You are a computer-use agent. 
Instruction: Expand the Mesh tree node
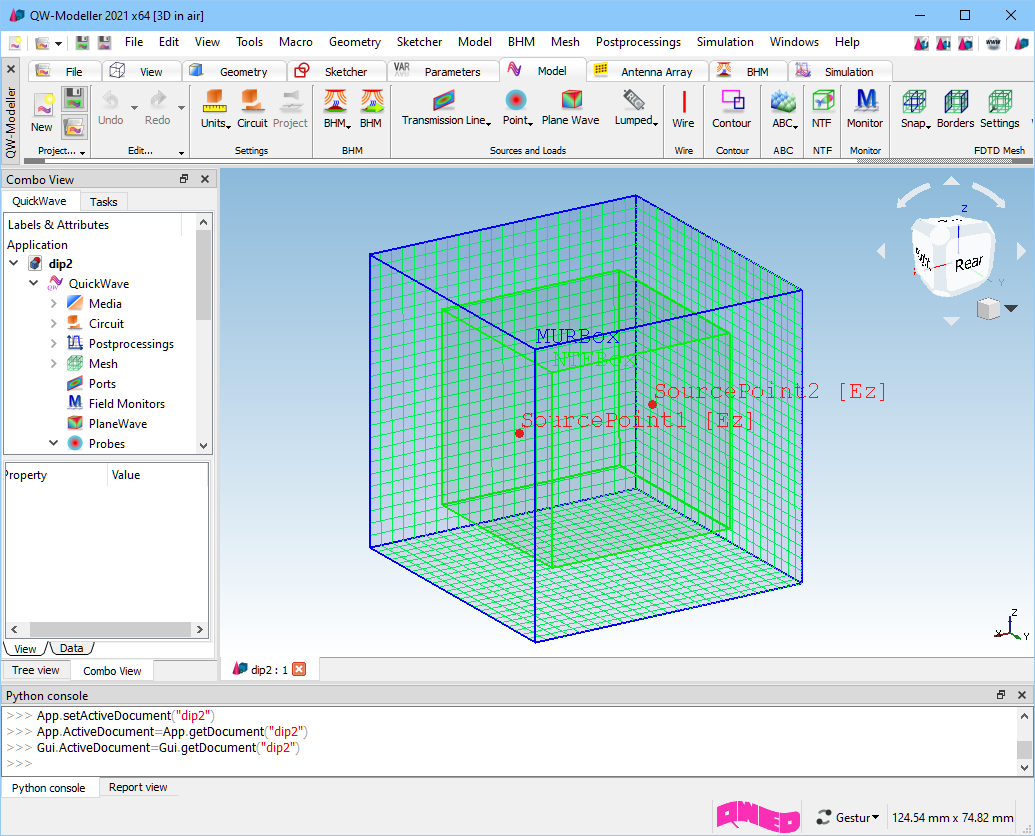tap(53, 363)
